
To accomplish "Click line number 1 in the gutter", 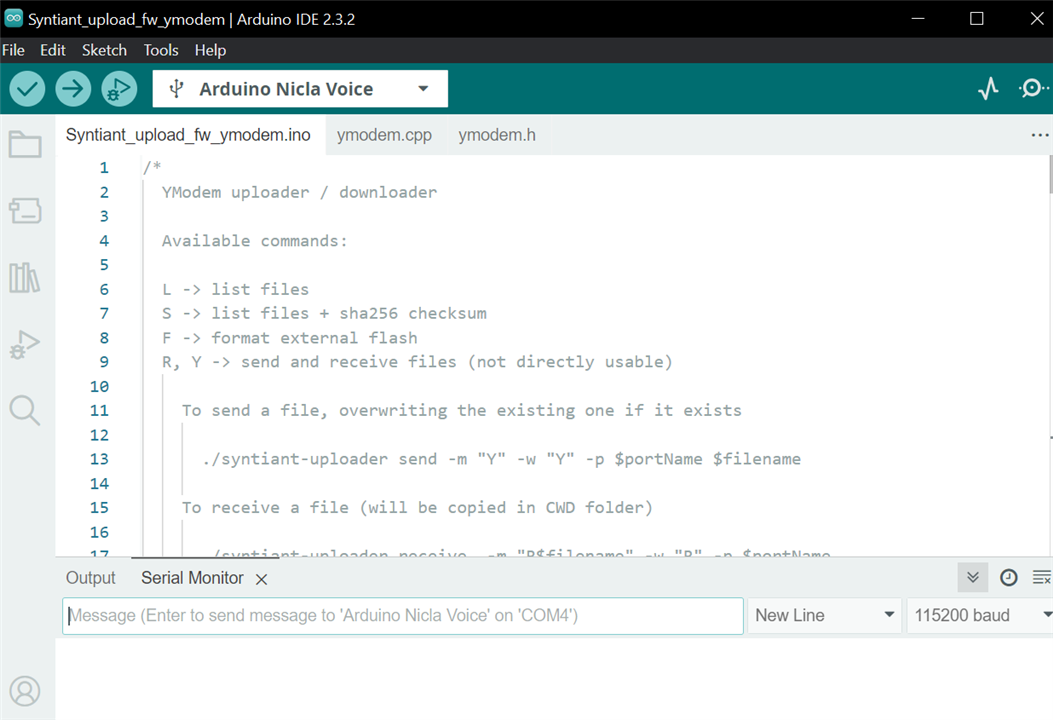I will (104, 168).
